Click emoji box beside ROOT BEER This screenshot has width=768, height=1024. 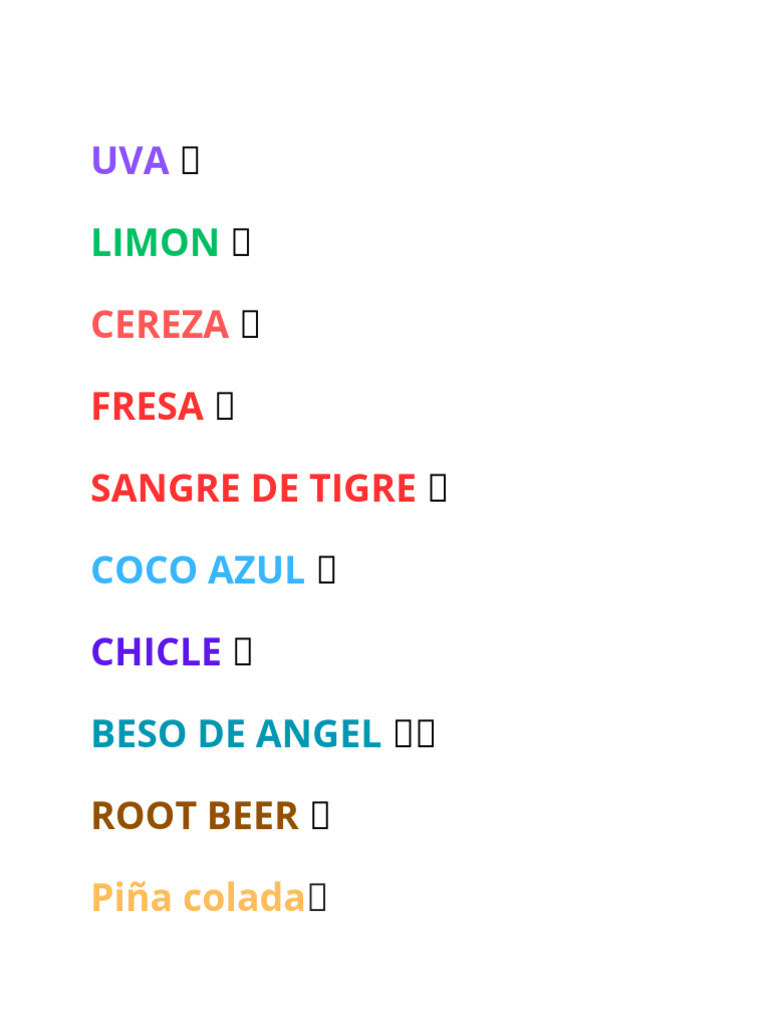pos(320,815)
